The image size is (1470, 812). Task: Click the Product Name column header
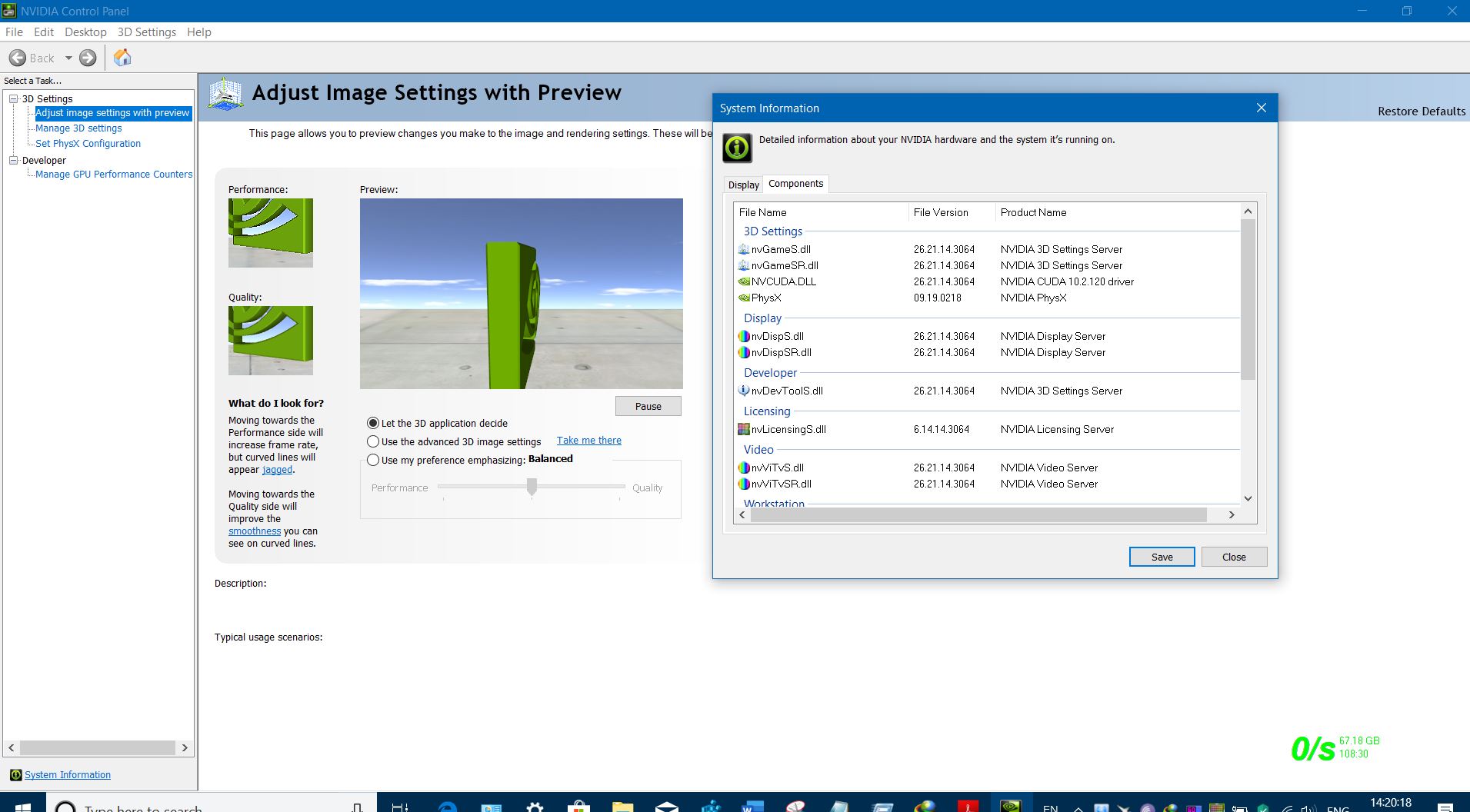(x=1118, y=212)
